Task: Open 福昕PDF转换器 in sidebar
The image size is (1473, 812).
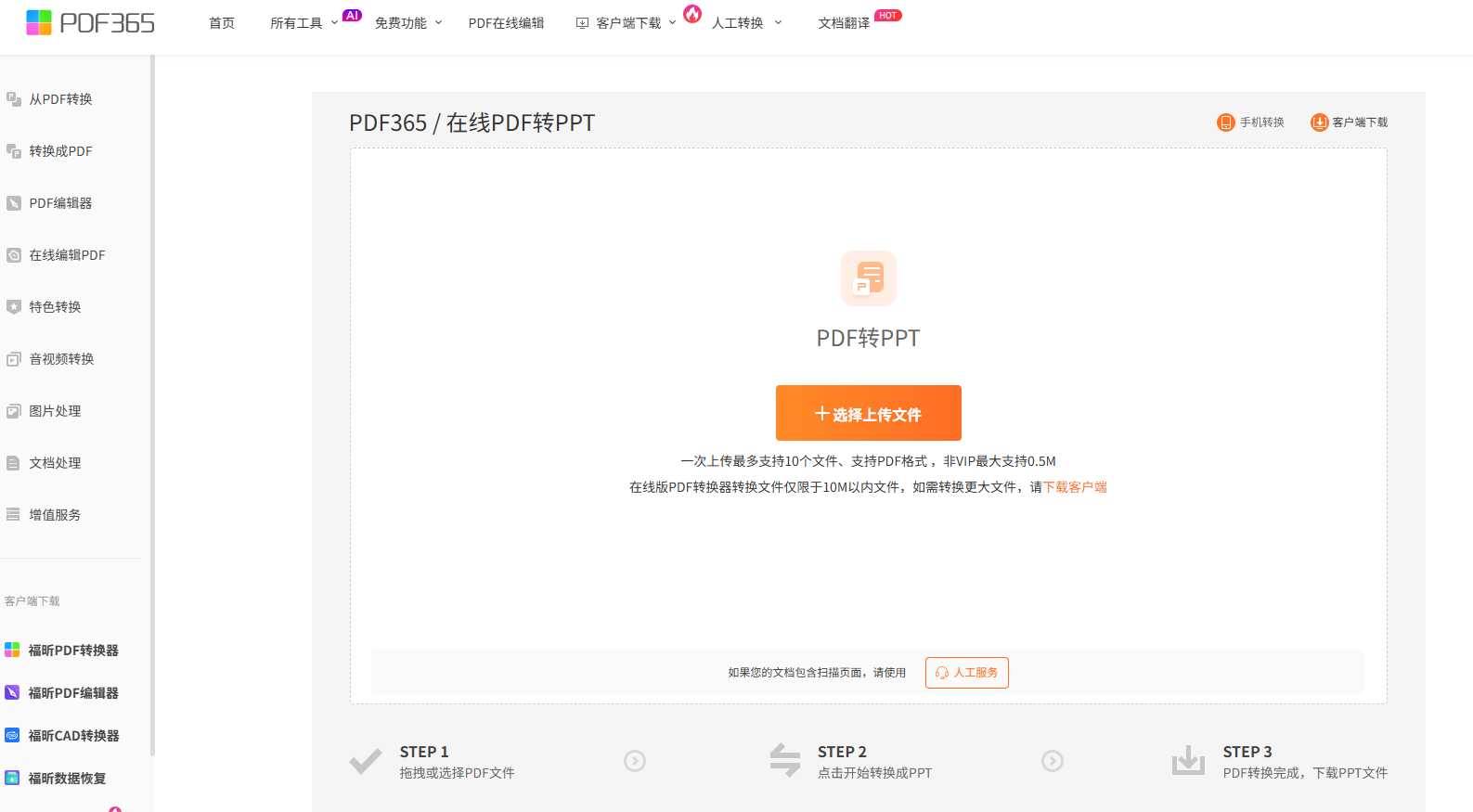Action: click(x=73, y=651)
